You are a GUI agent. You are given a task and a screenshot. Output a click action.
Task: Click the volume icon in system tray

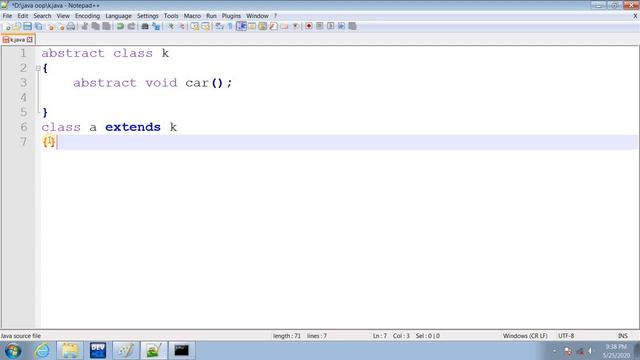click(x=590, y=351)
